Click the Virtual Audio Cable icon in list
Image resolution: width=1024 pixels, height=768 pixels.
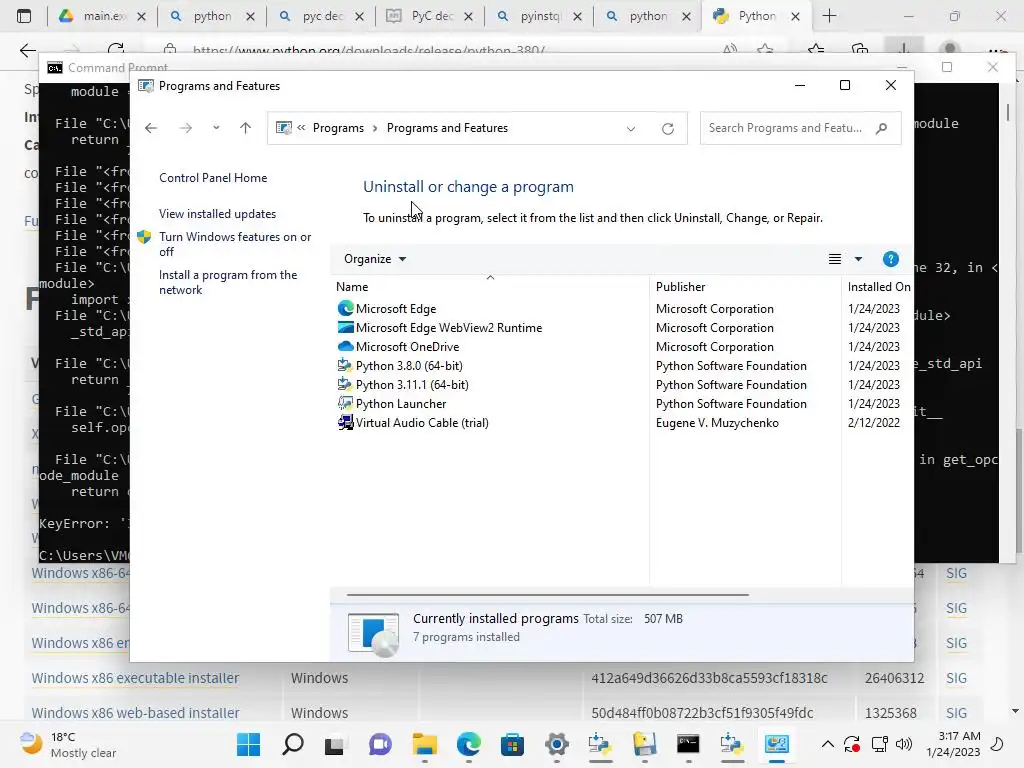coord(345,423)
